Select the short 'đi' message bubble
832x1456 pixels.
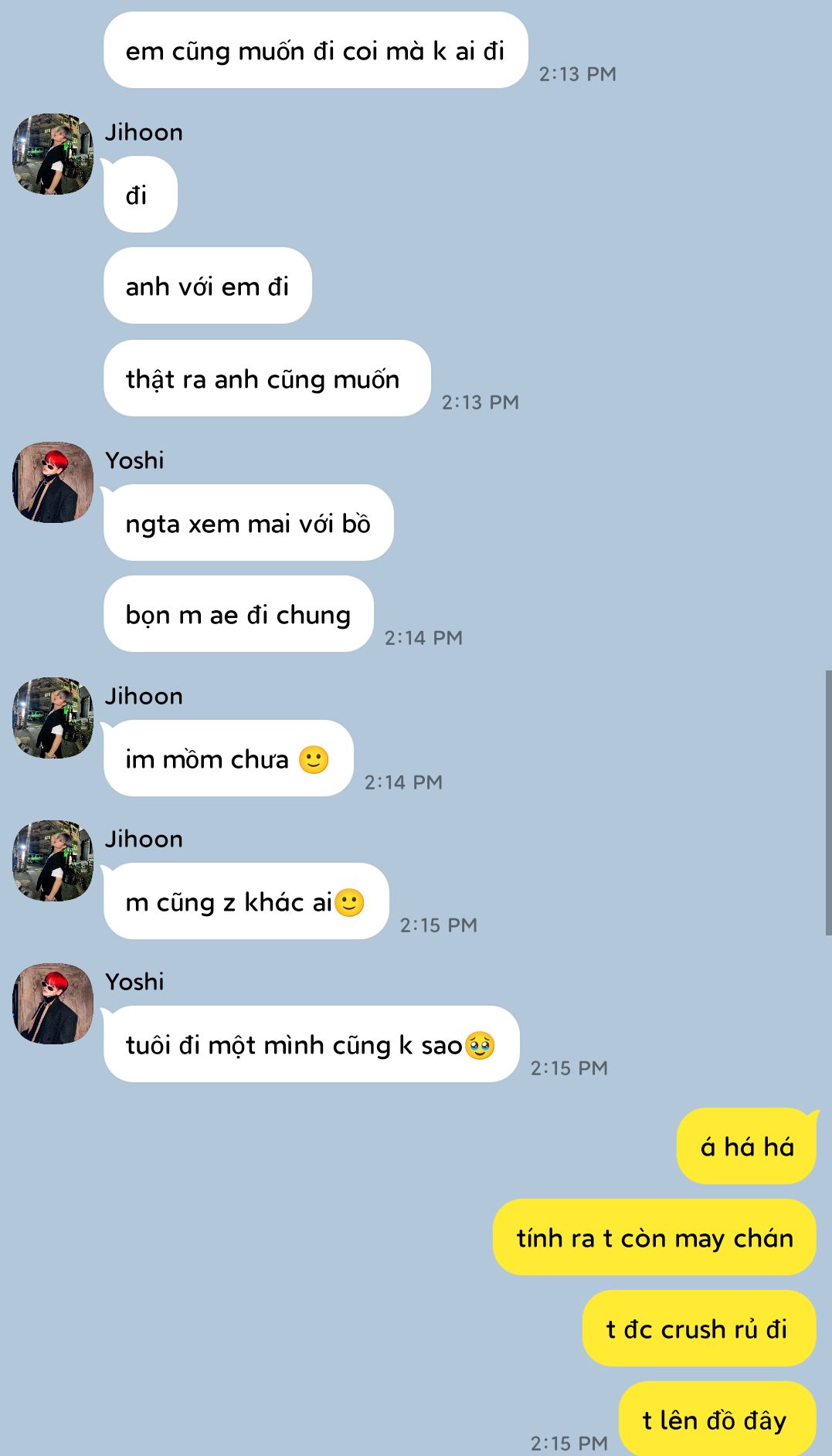(x=141, y=195)
